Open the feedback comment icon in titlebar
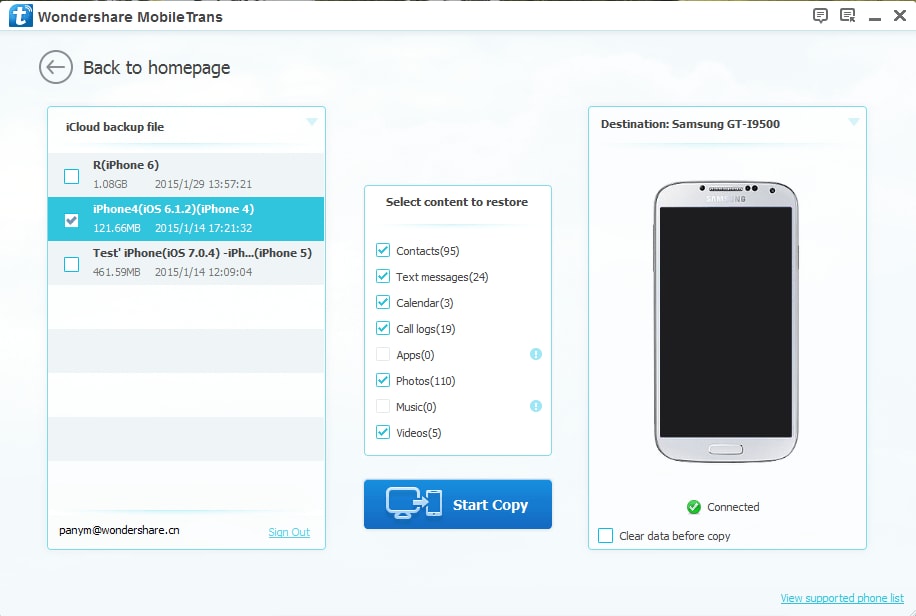 (820, 15)
